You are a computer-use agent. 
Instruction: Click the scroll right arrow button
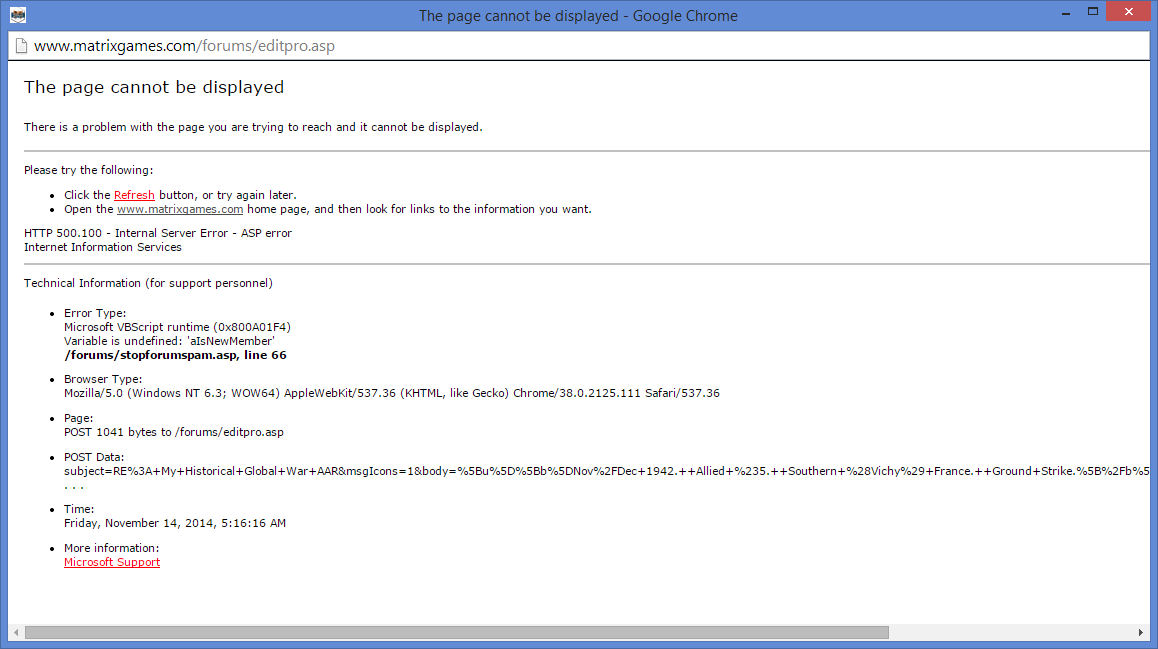pos(1140,632)
